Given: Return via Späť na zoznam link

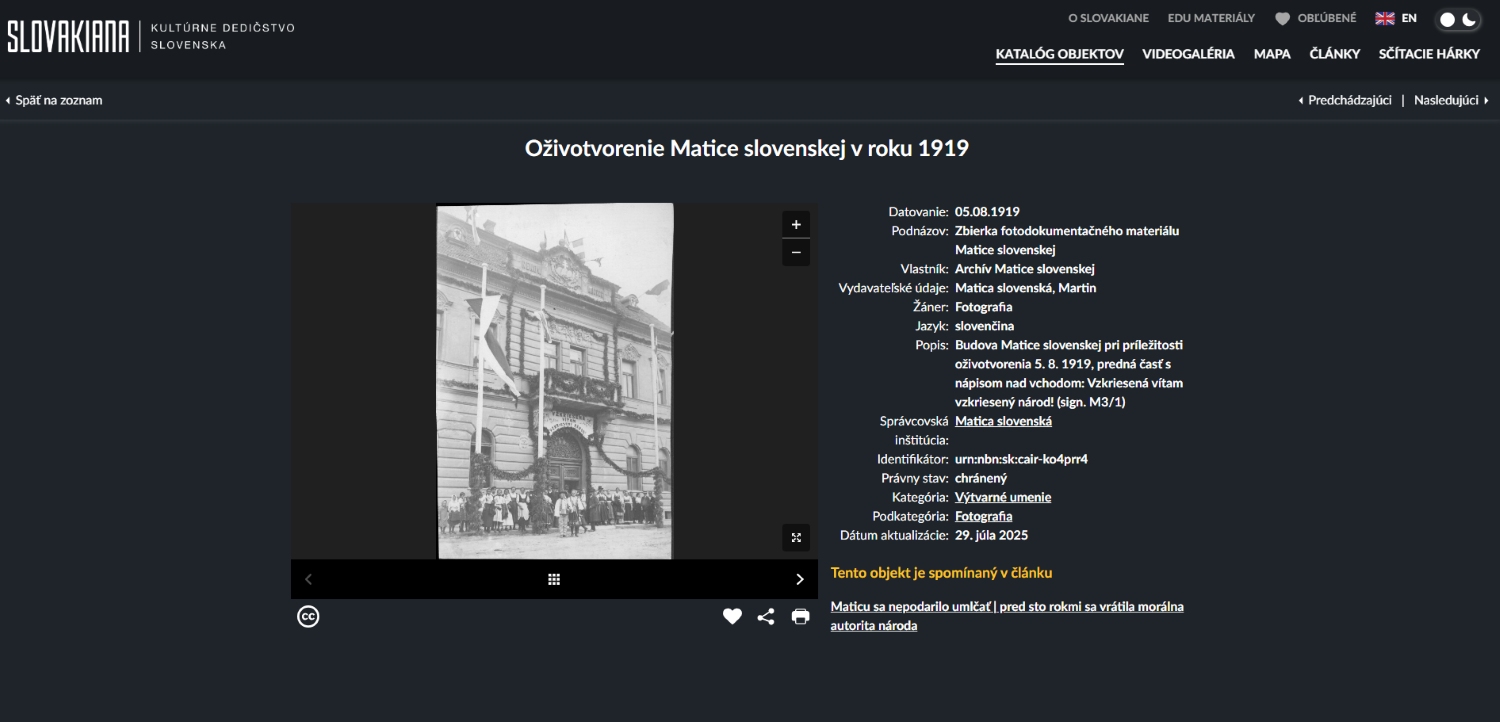Looking at the screenshot, I should [54, 100].
